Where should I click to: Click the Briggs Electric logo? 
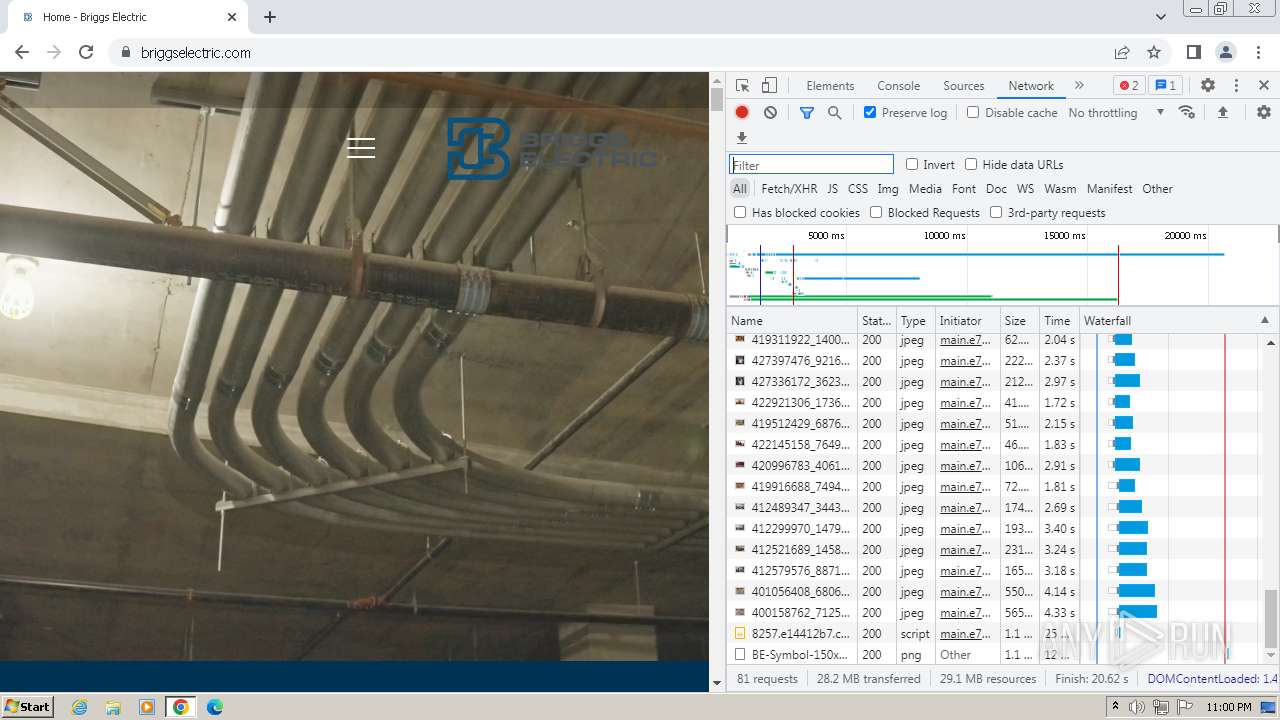552,148
